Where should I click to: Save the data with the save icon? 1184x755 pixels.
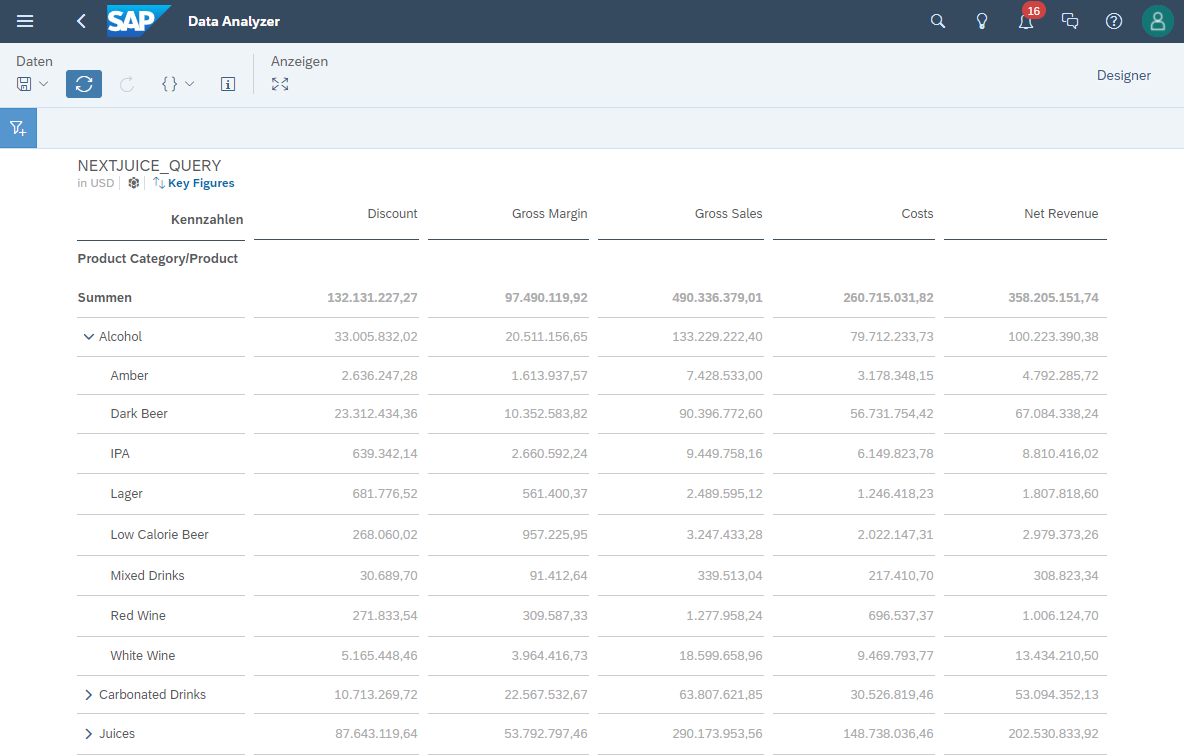pos(26,84)
